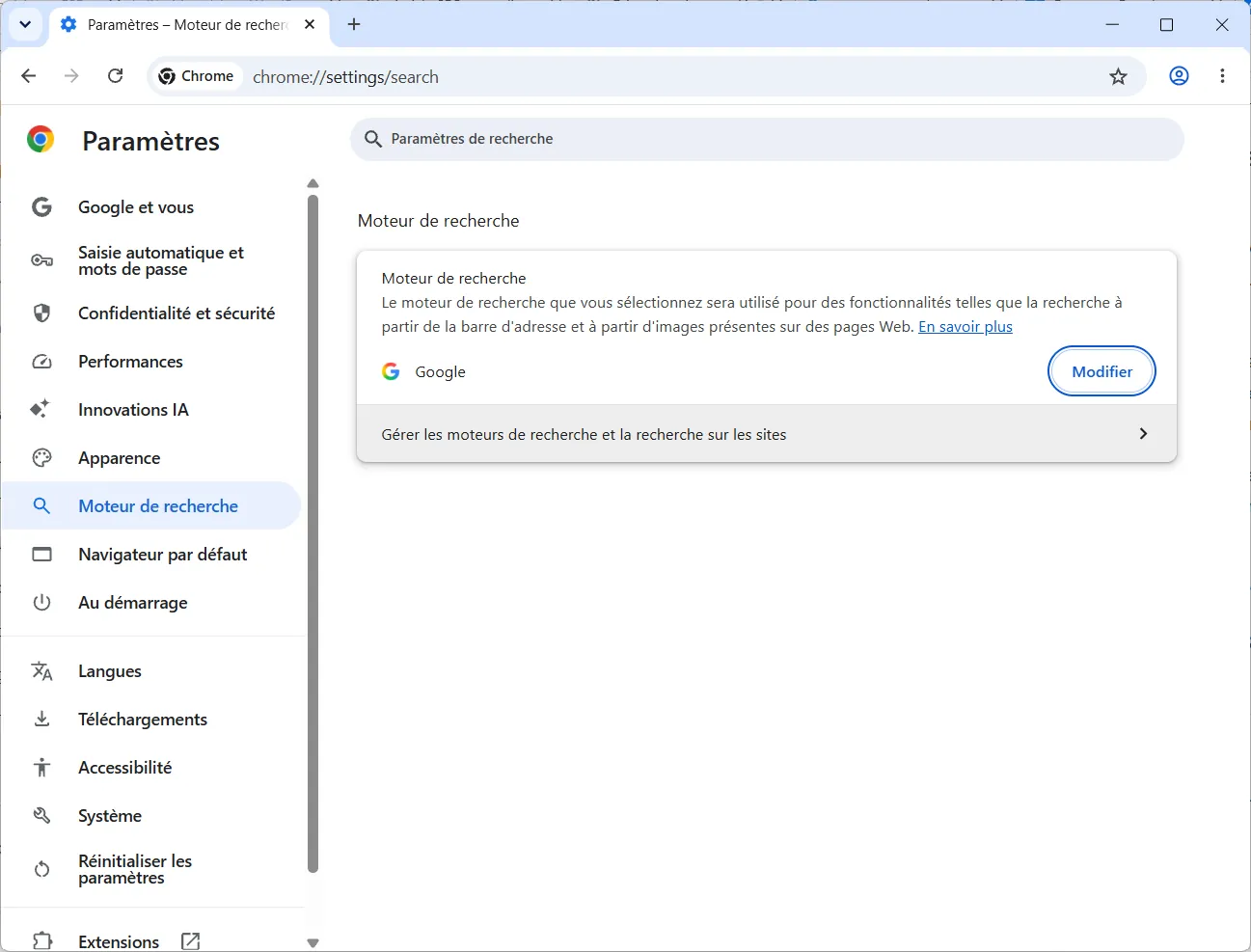
Task: Click the Chrome logo beside Paramètres
Action: click(41, 140)
